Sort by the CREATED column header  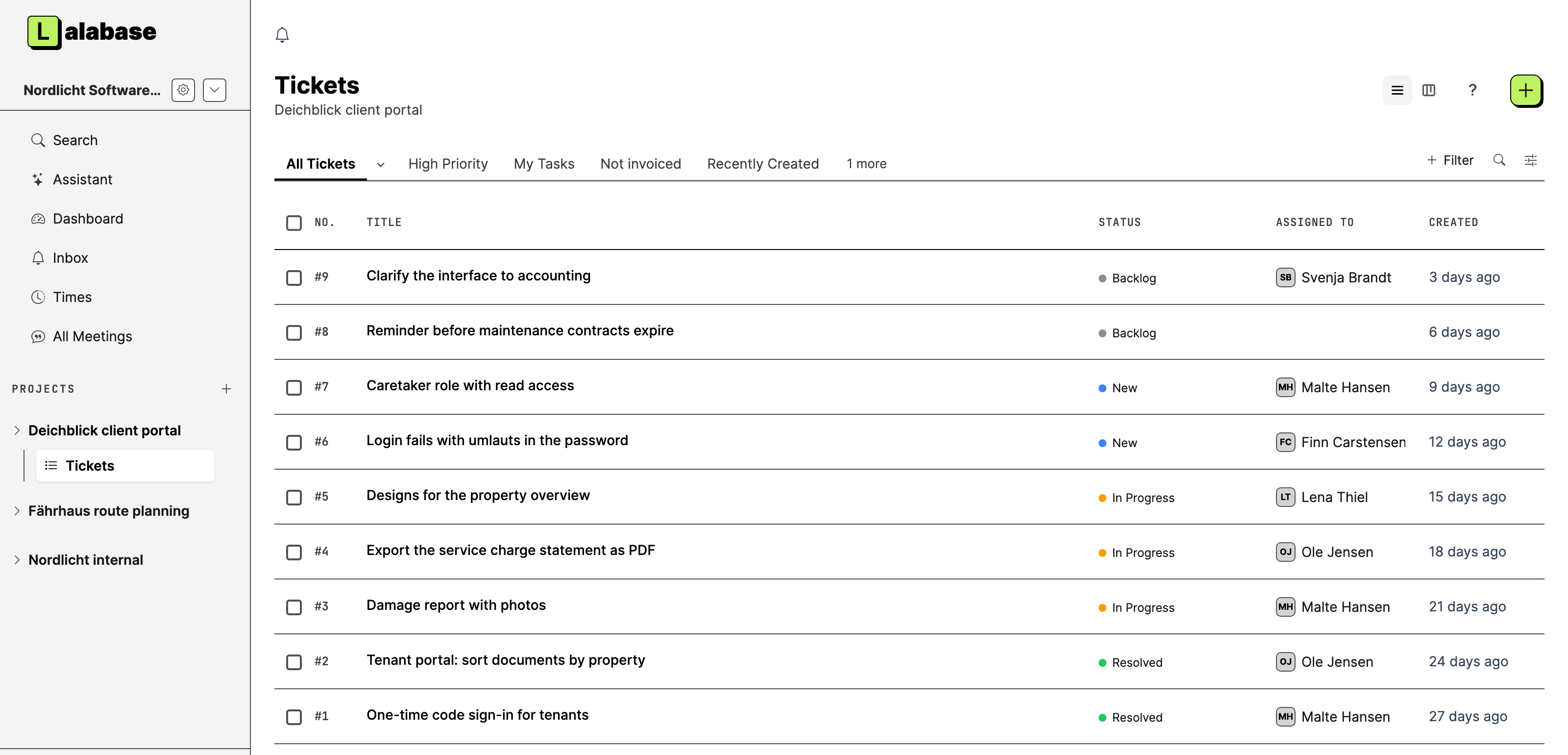click(1453, 222)
